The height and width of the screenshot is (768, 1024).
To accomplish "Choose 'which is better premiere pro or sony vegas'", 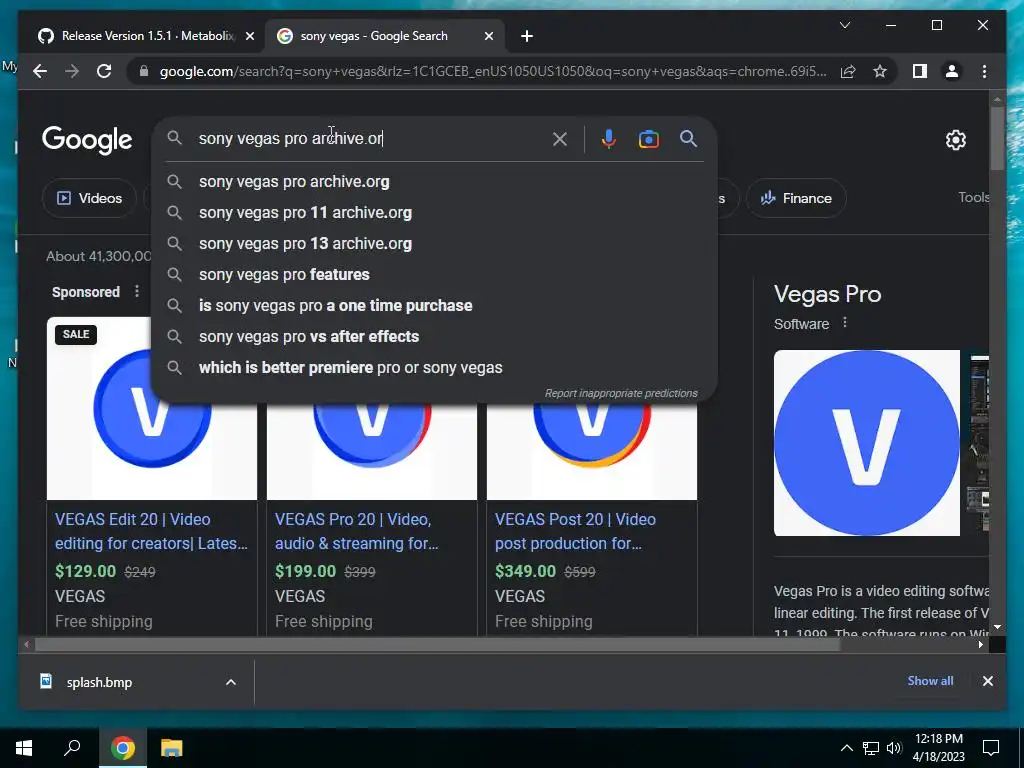I will (x=434, y=368).
